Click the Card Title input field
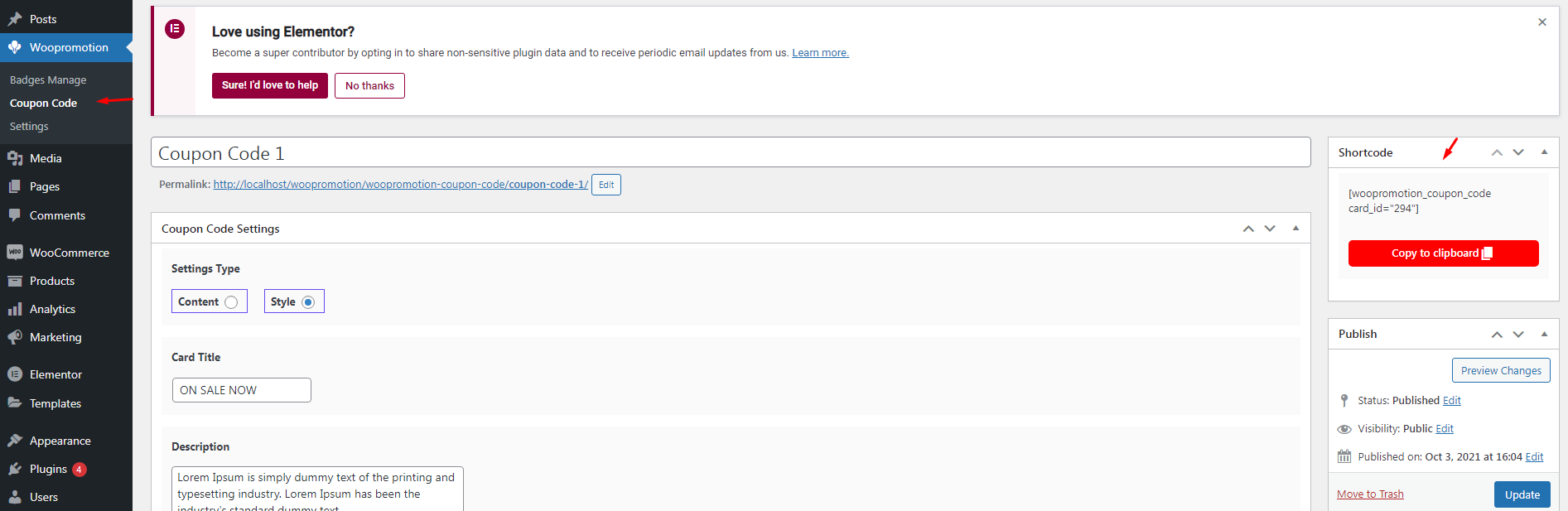Viewport: 1568px width, 511px height. [242, 390]
